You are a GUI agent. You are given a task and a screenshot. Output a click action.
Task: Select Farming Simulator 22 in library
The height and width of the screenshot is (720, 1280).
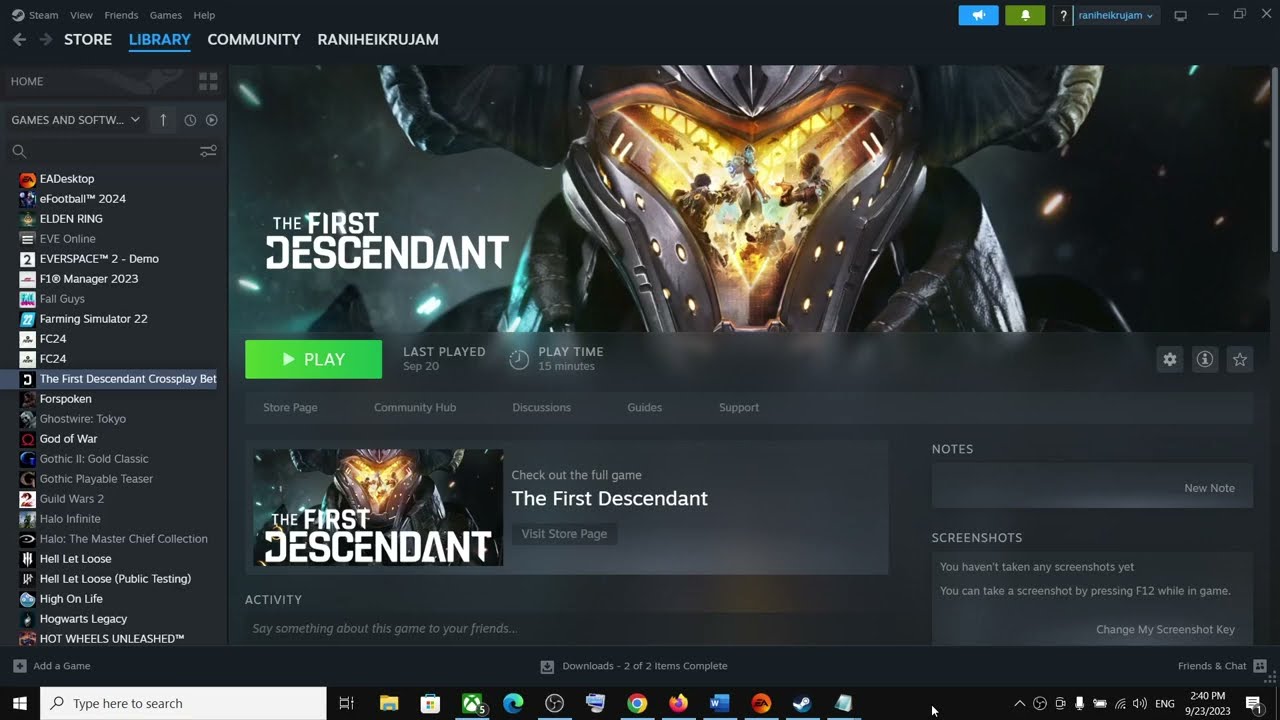93,319
